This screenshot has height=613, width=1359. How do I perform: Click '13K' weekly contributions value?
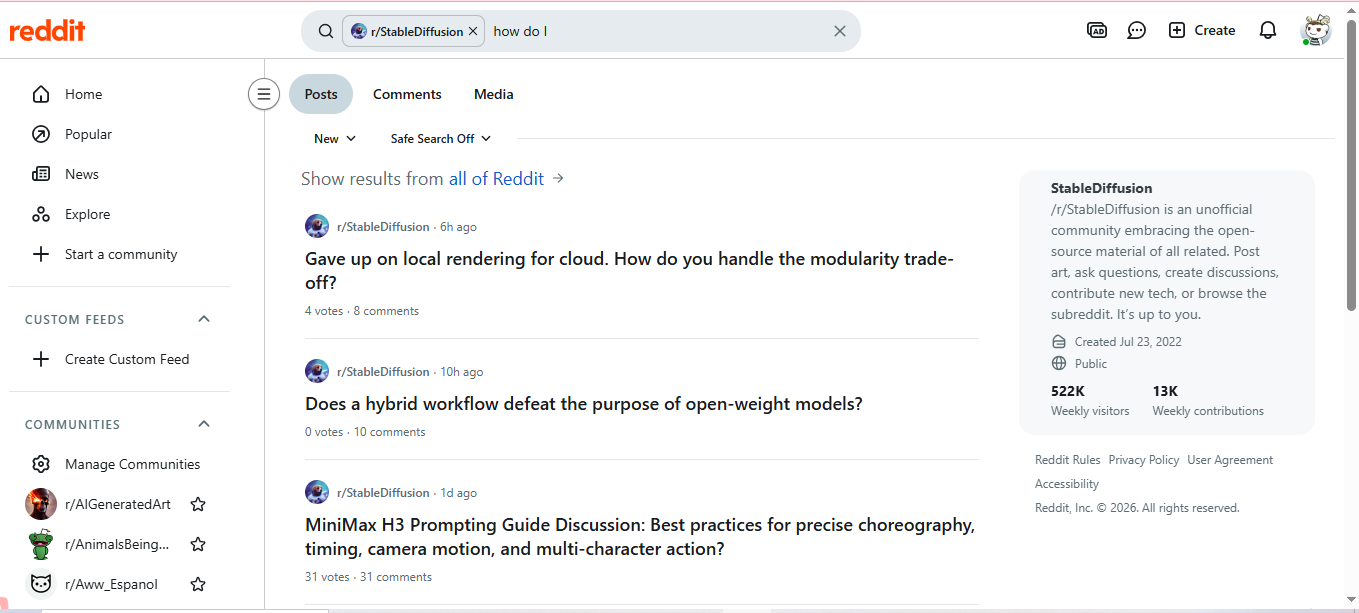tap(1165, 391)
